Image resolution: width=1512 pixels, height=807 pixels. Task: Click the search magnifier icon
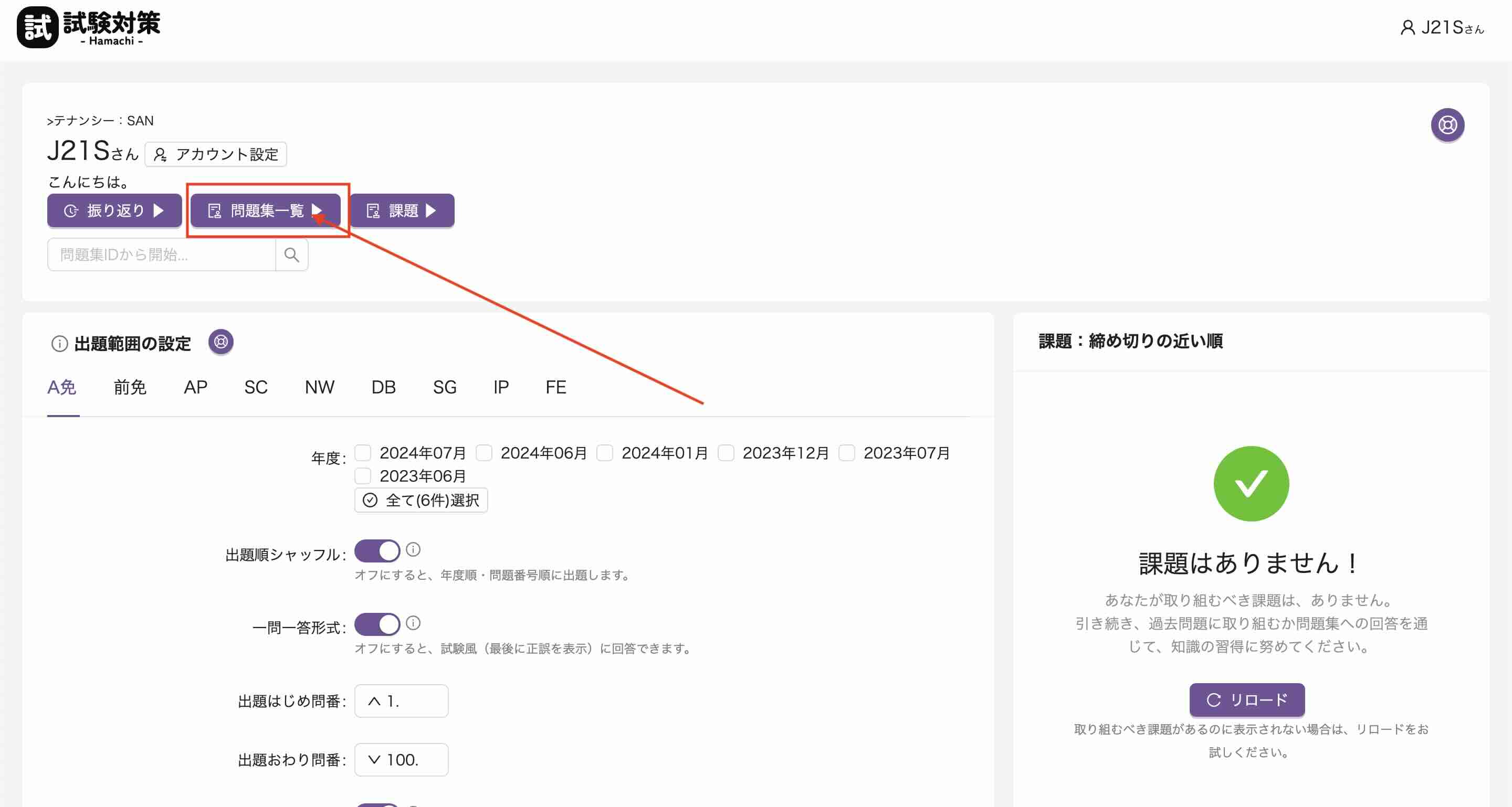tap(292, 254)
